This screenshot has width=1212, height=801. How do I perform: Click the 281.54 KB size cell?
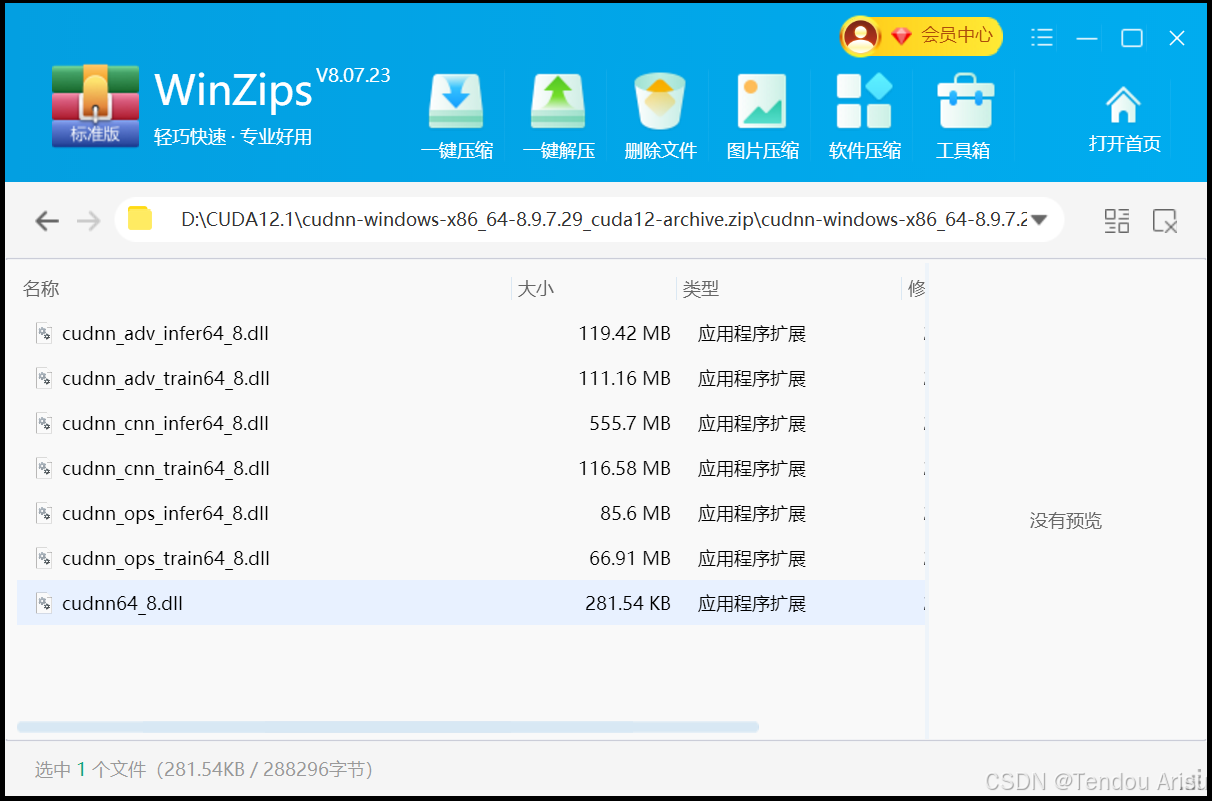point(628,603)
